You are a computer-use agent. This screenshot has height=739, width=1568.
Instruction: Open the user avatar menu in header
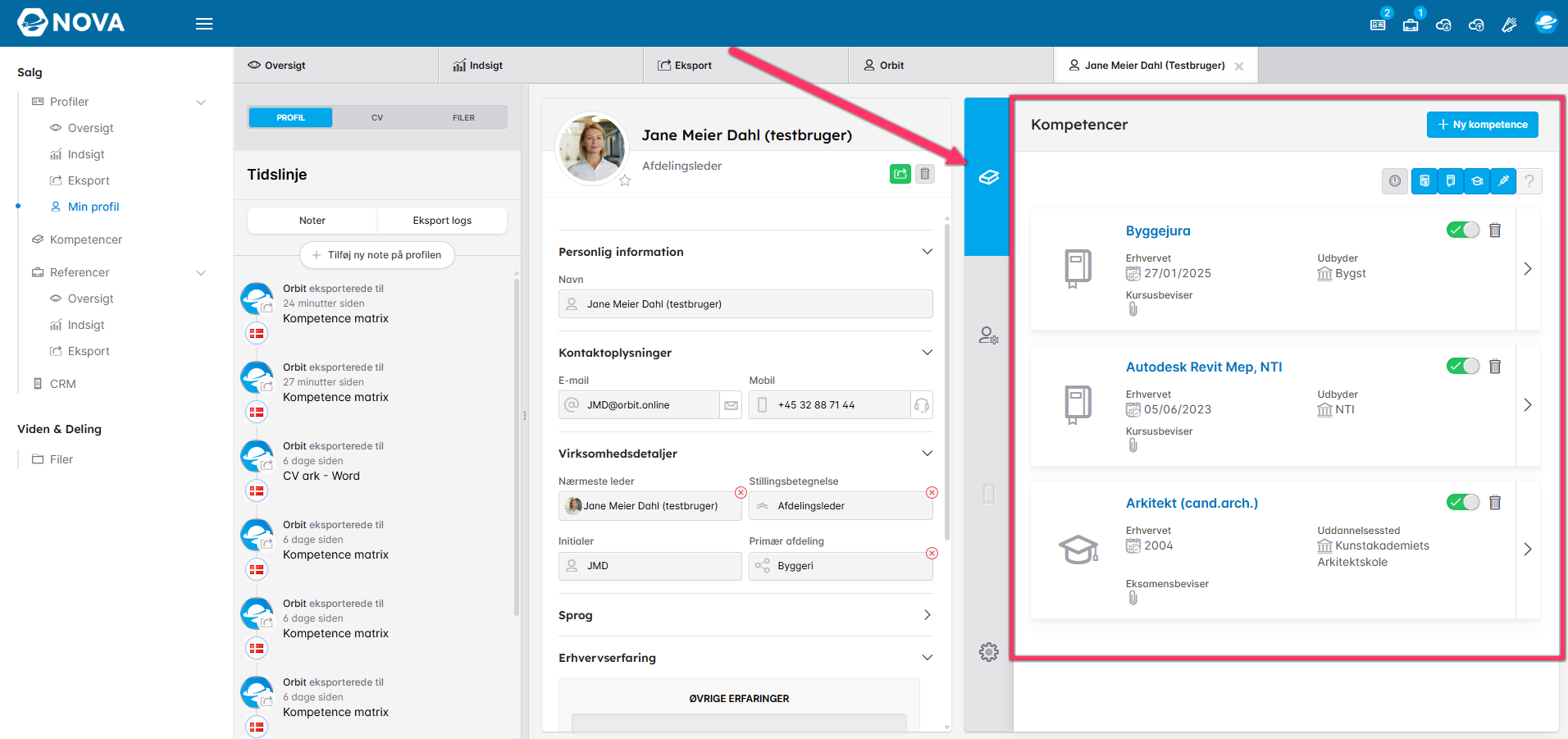tap(1546, 23)
